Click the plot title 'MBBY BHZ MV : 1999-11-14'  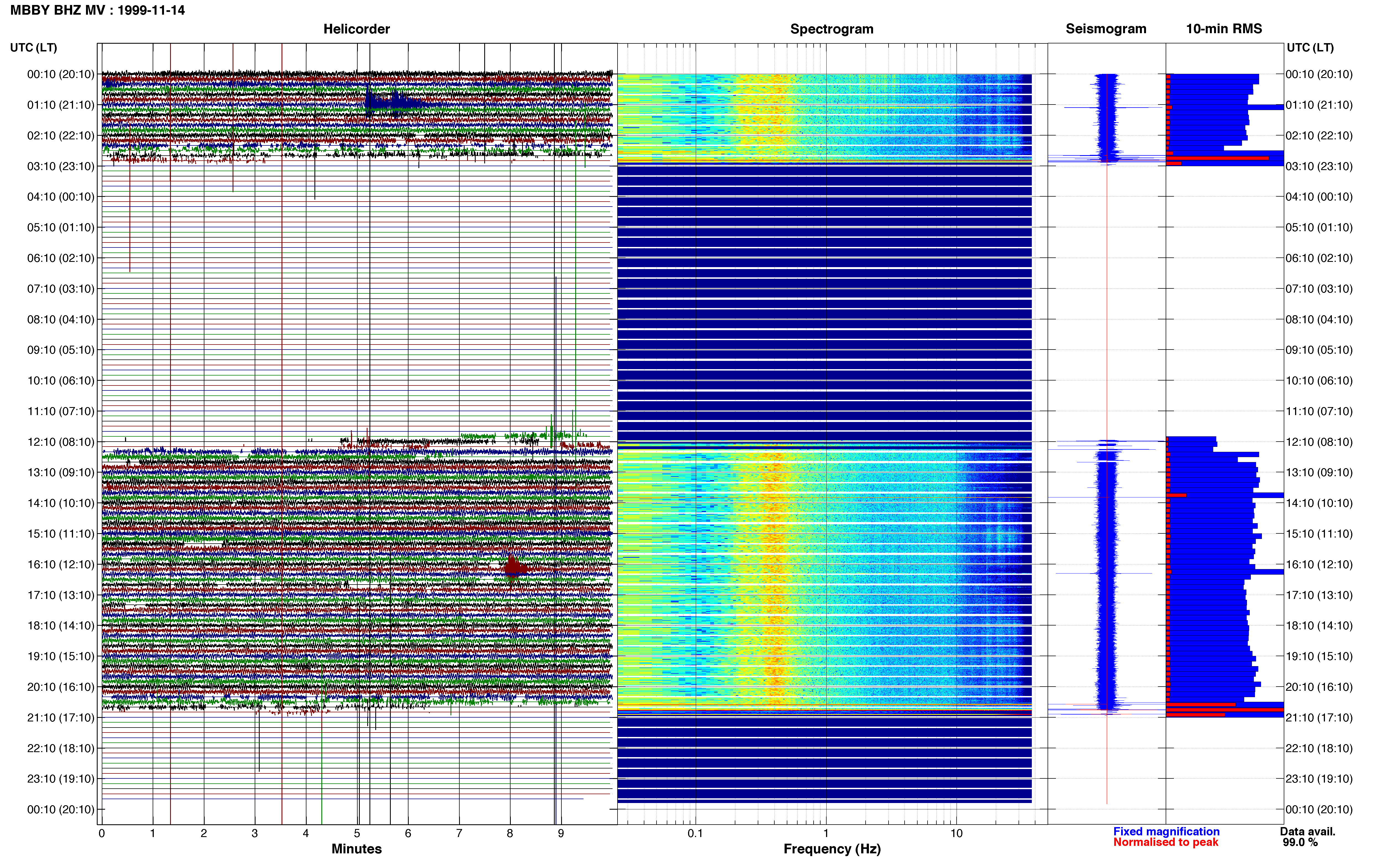(98, 10)
